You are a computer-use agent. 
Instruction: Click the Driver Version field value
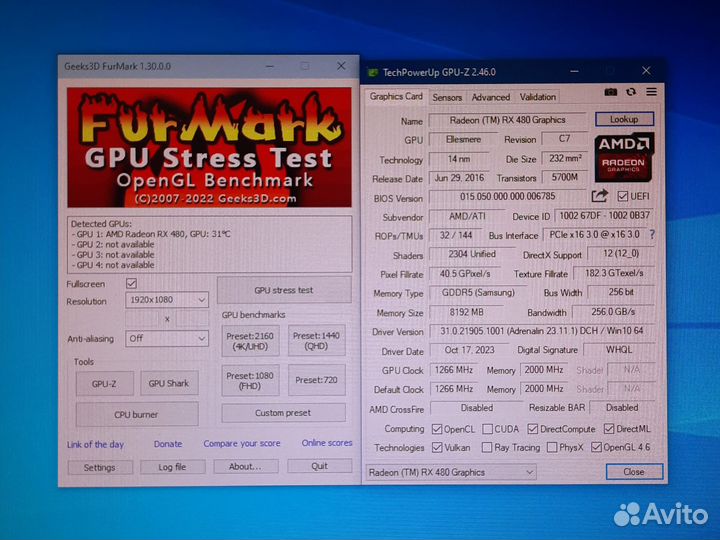click(542, 331)
